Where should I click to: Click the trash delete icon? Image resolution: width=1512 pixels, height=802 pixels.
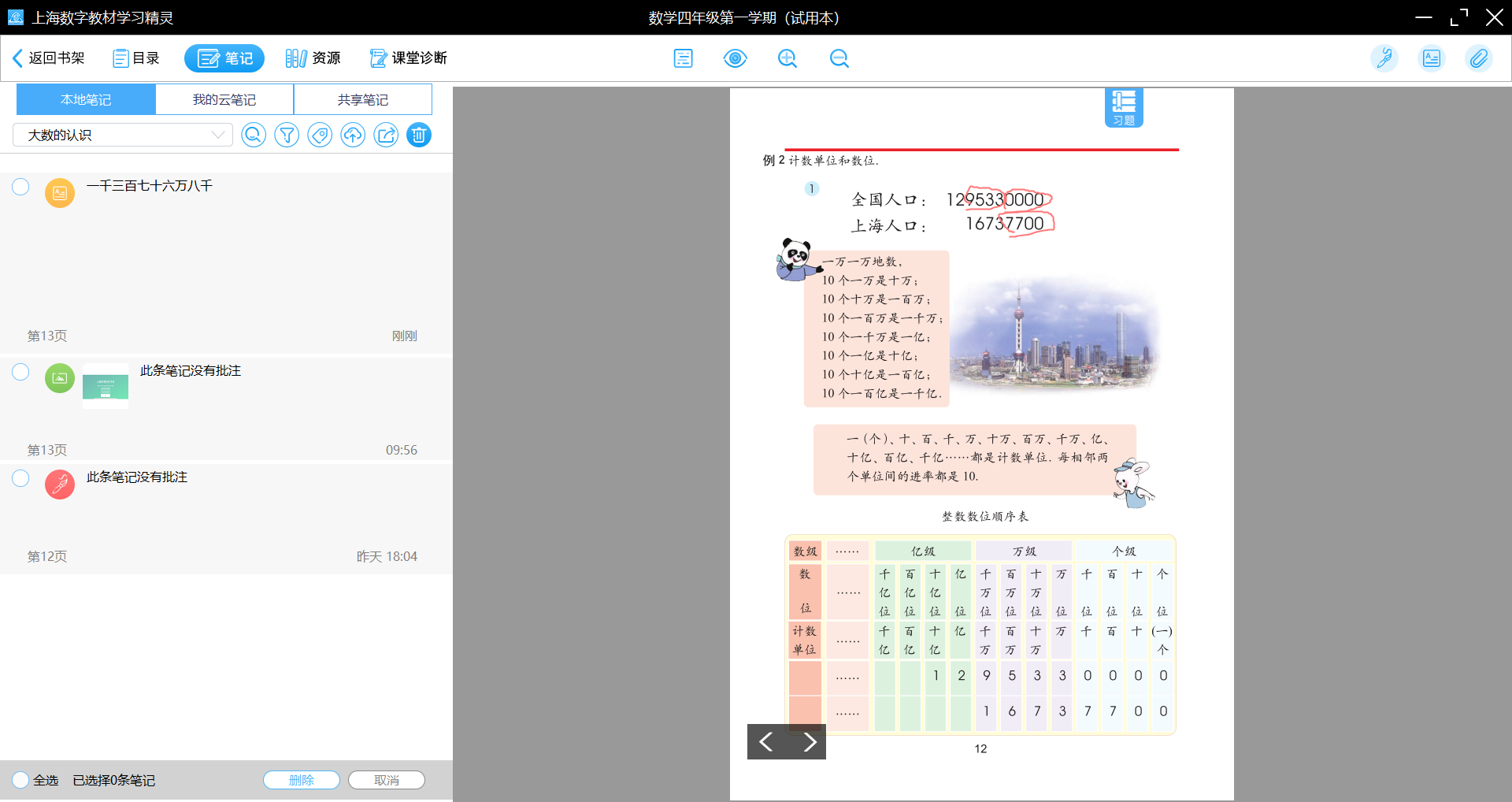419,136
